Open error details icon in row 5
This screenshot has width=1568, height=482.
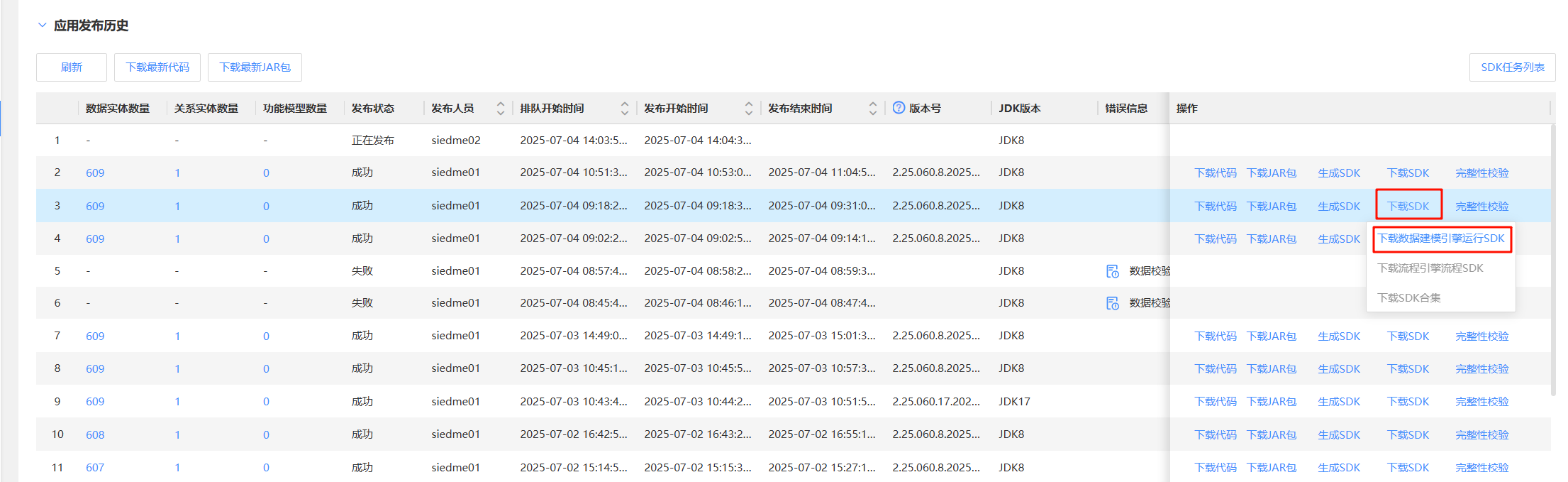[x=1113, y=271]
